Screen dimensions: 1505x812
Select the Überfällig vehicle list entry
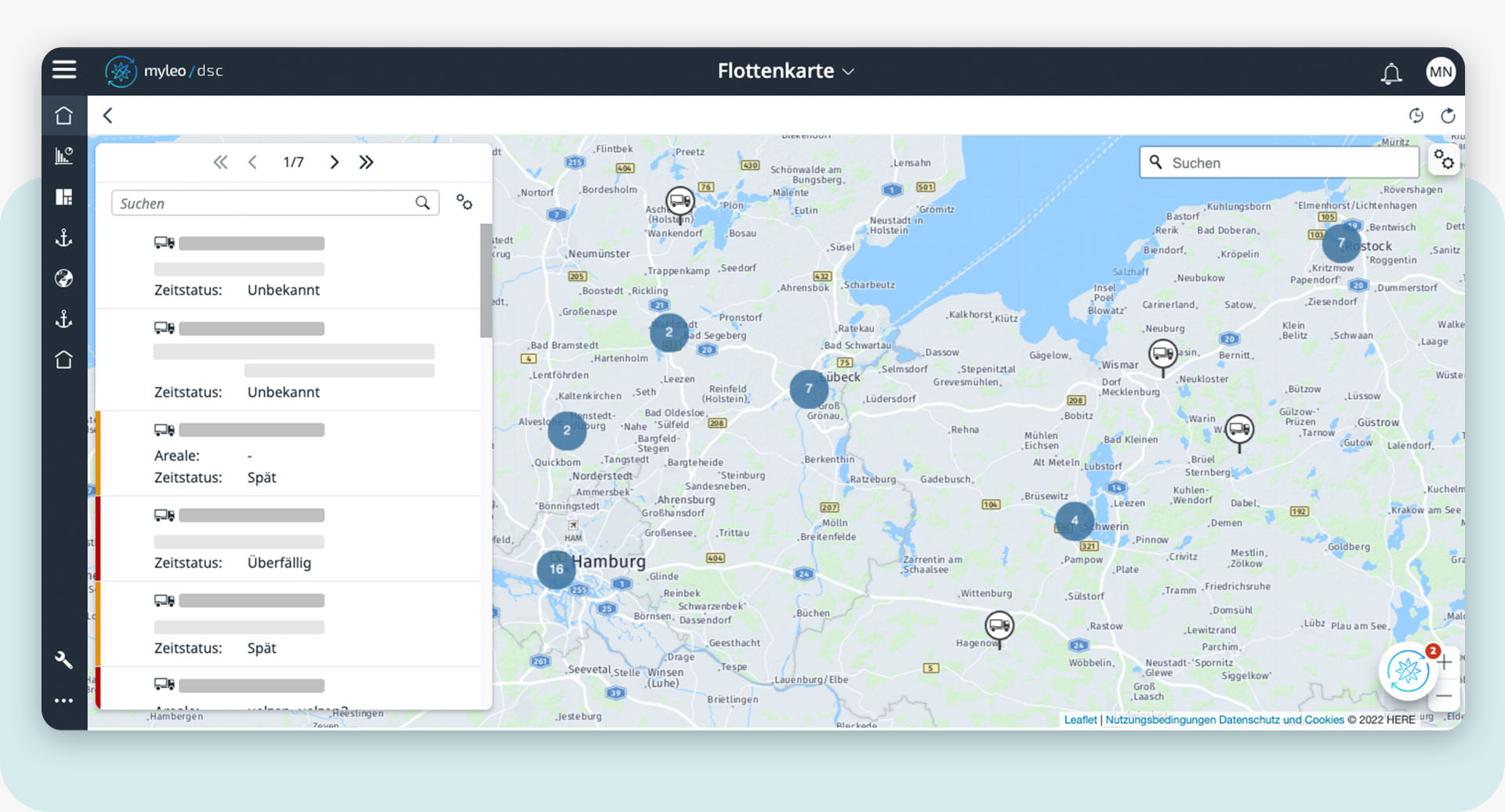(x=288, y=539)
